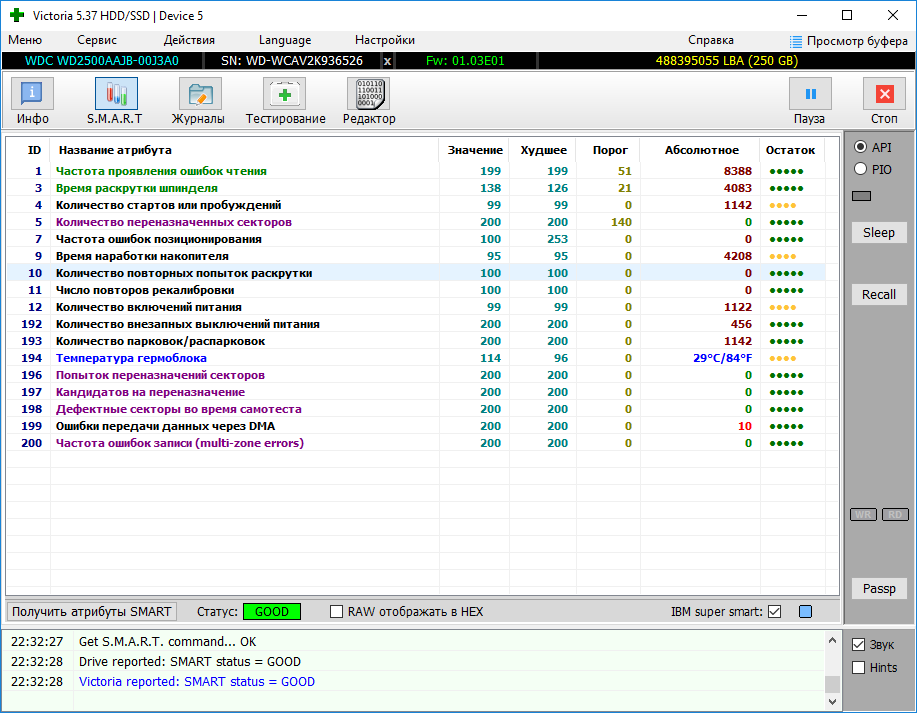917x713 pixels.
Task: Open the Настройки menu
Action: coord(384,40)
